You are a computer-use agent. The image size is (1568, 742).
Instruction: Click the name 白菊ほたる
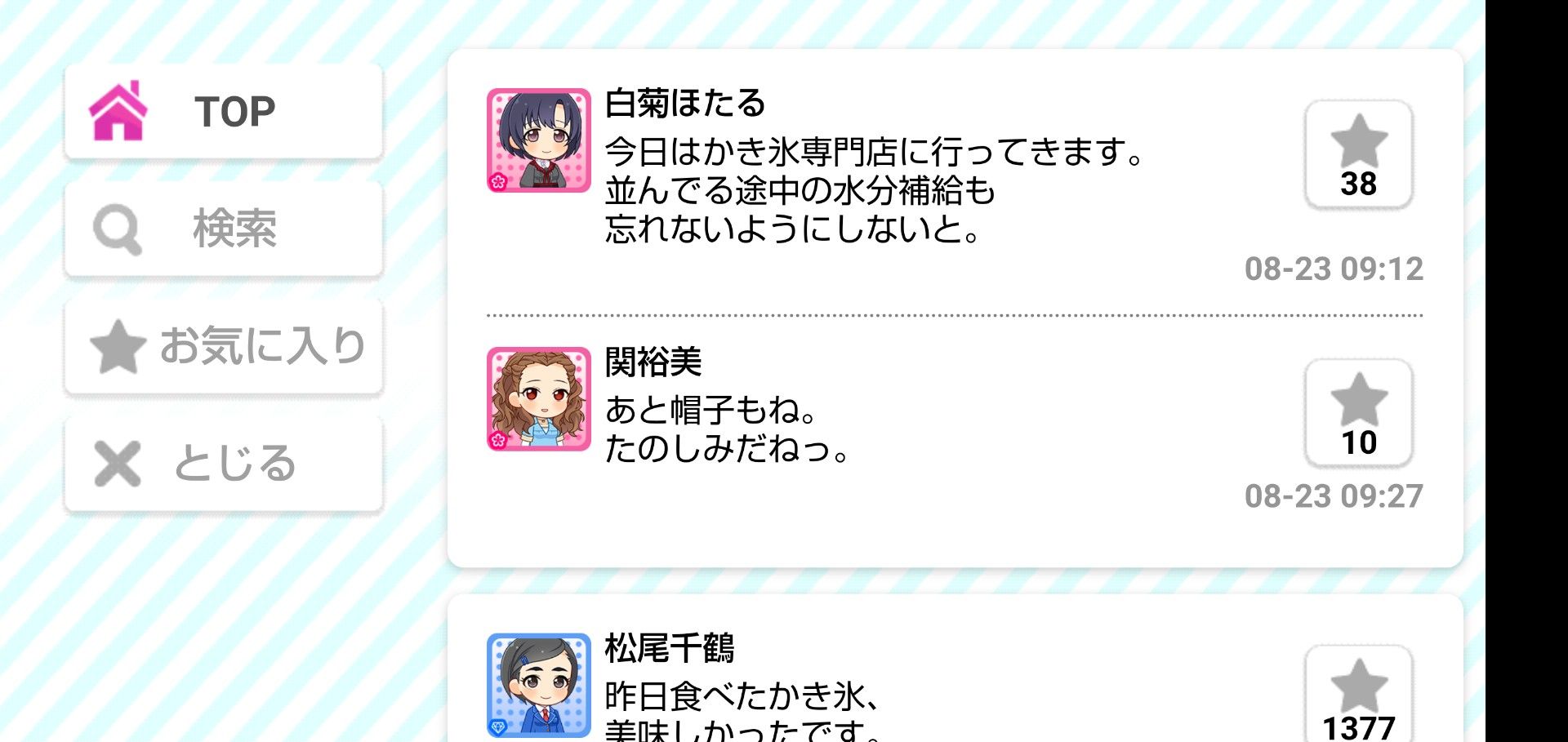685,104
